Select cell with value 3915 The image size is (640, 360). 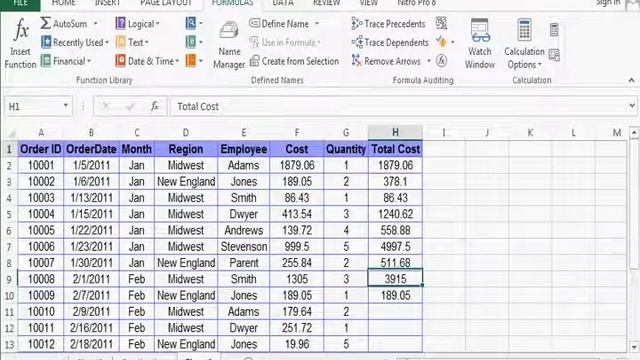395,279
